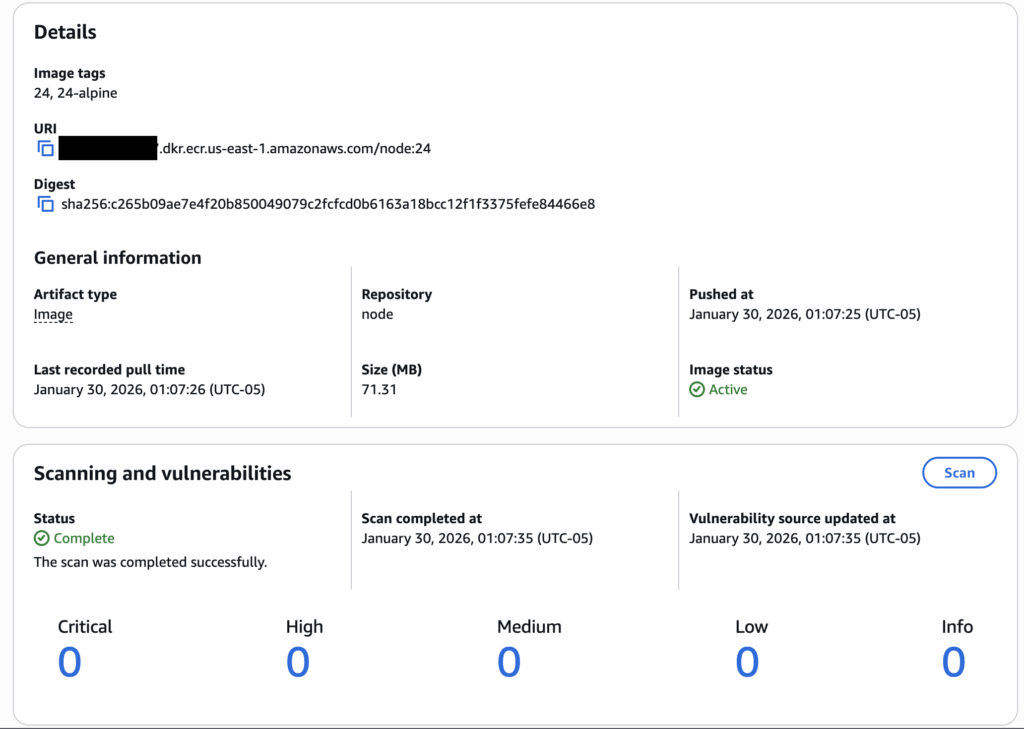Click the Scan completed at timestamp
Viewport: 1024px width, 729px height.
point(477,538)
